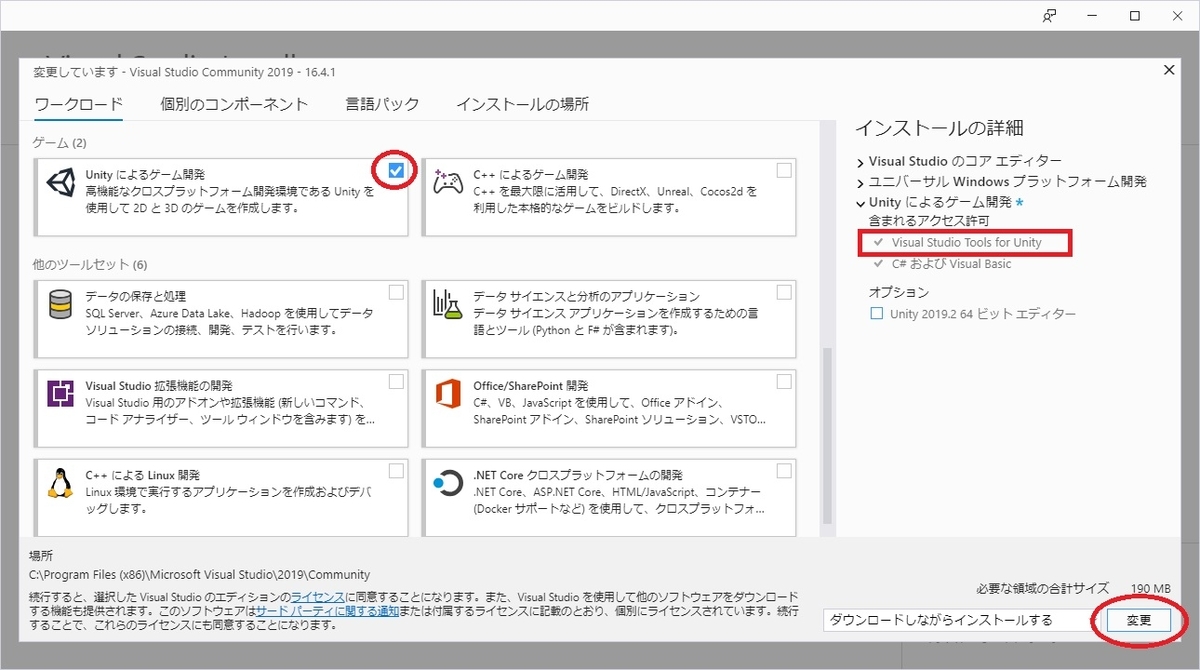Click the install path C:\Program Files (x86) text
This screenshot has height=670, width=1200.
200,575
